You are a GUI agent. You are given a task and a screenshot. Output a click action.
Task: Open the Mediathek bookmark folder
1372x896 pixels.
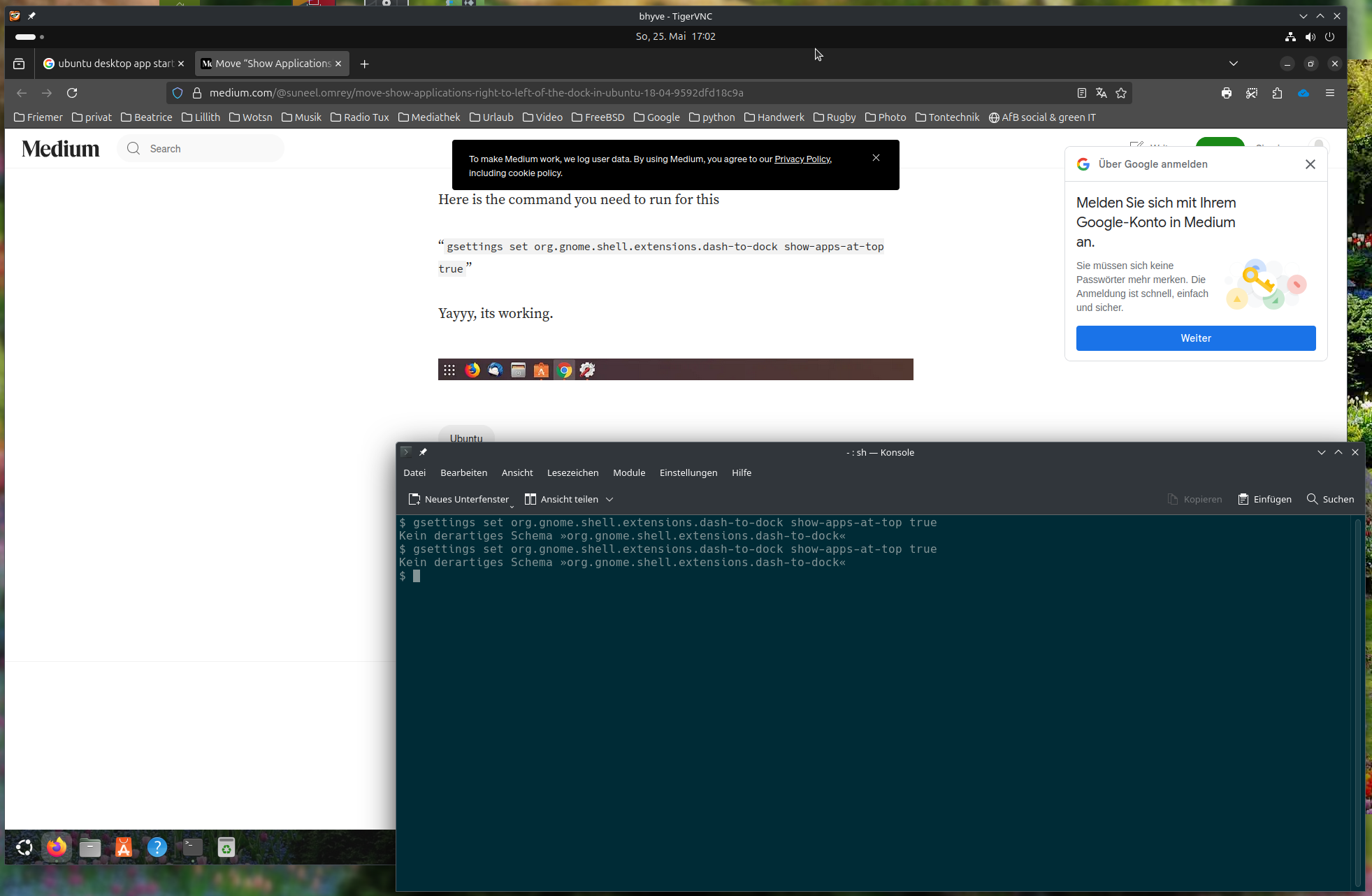tap(429, 117)
